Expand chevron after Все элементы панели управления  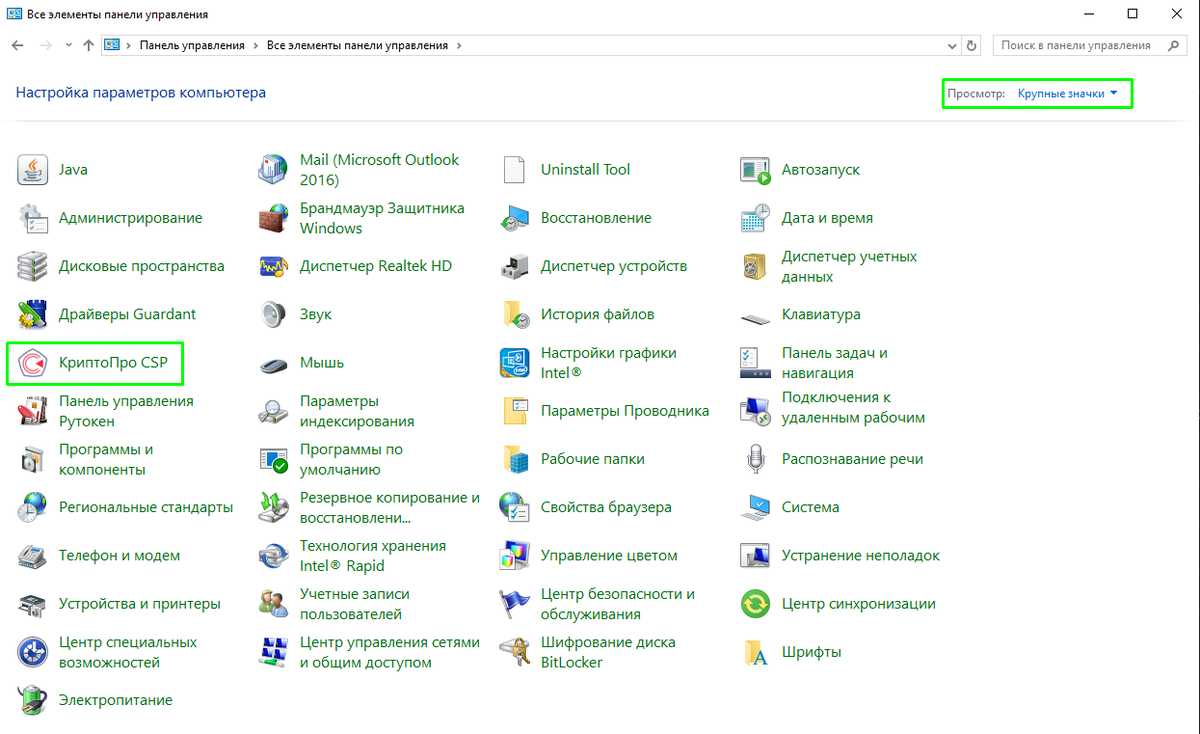tap(459, 45)
